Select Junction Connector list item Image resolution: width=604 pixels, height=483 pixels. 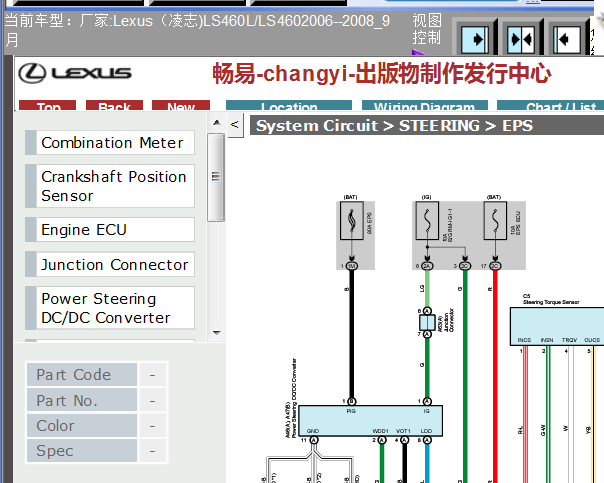[x=110, y=264]
